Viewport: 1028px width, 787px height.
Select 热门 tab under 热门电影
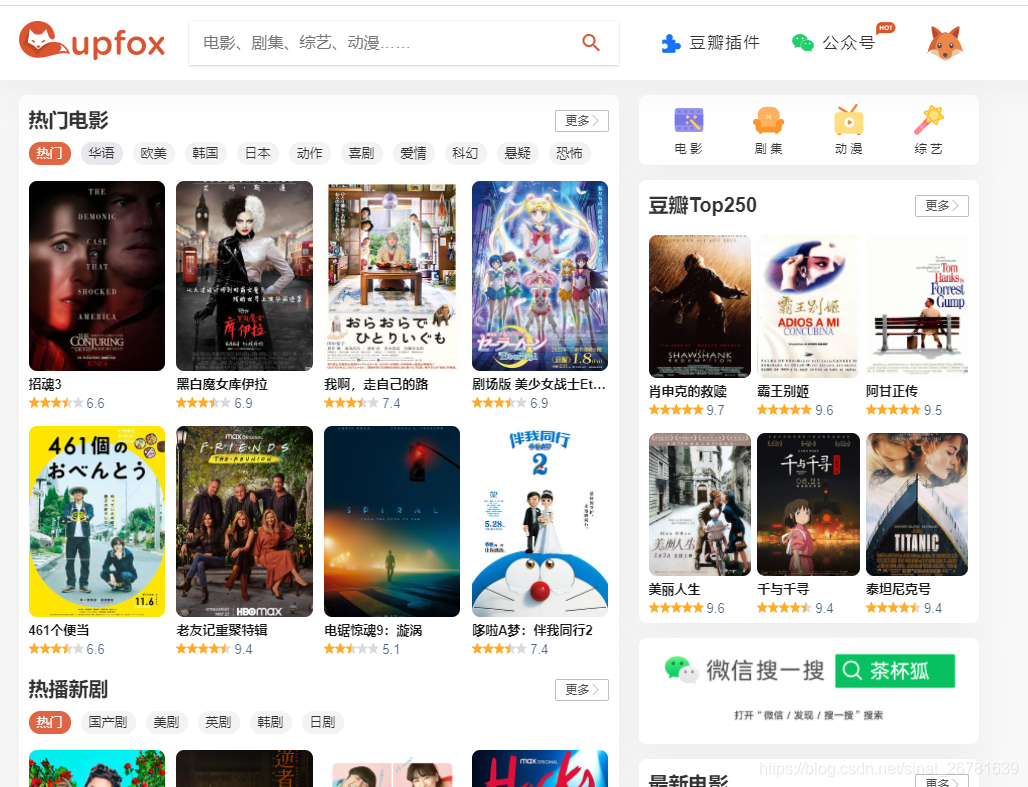tap(49, 153)
